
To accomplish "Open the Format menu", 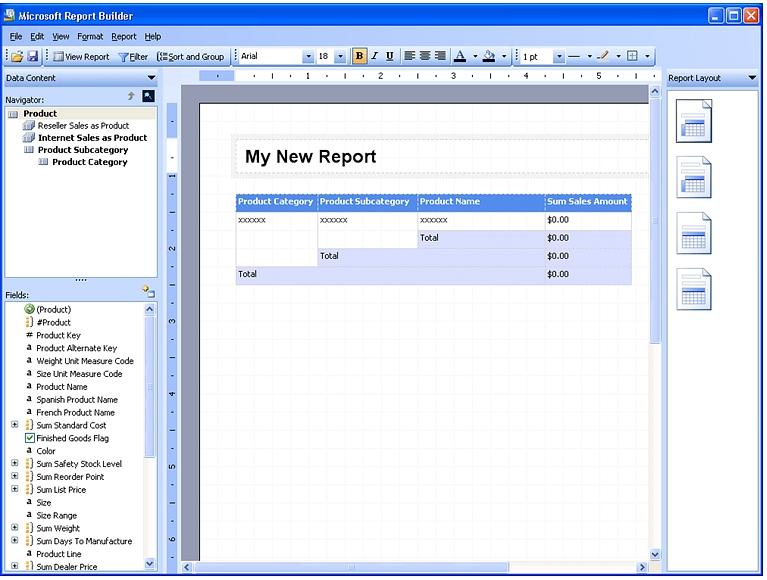I will [90, 36].
